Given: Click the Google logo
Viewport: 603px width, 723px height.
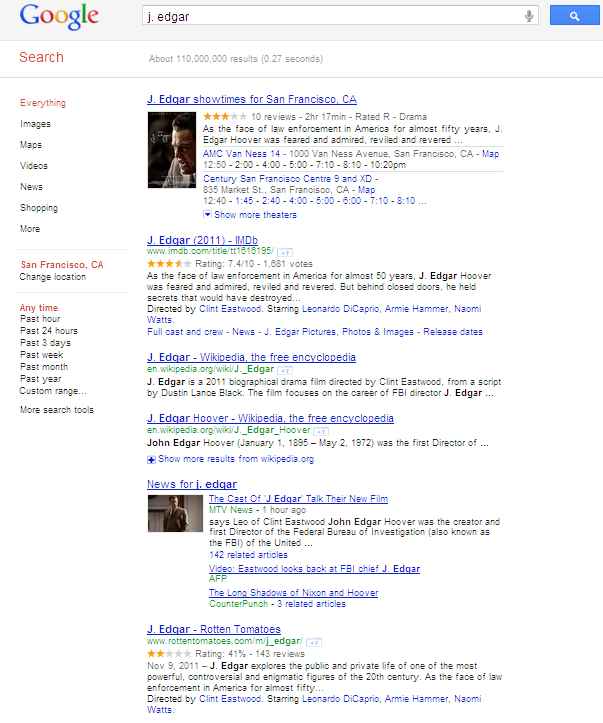Looking at the screenshot, I should coord(59,17).
